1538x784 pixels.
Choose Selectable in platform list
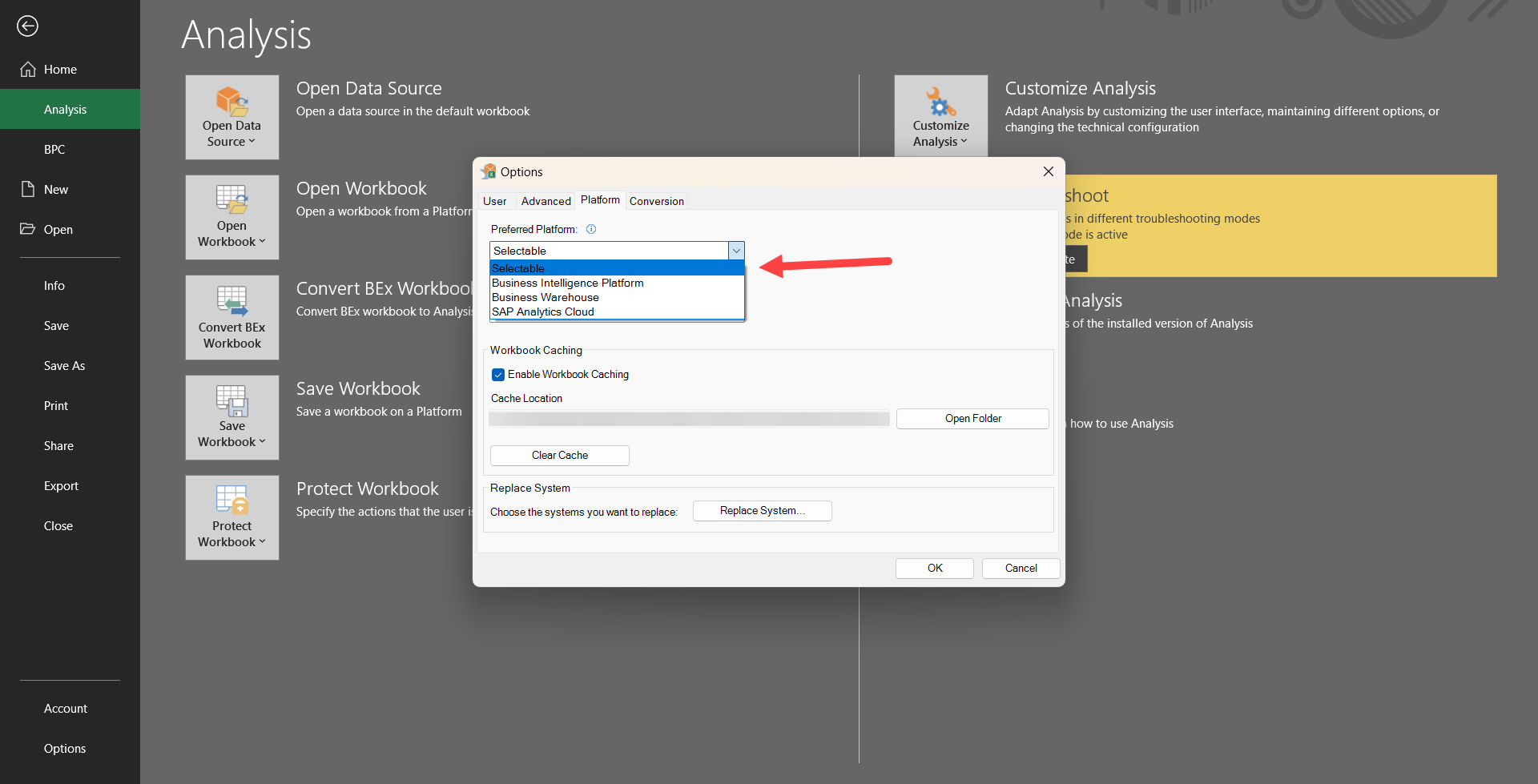click(617, 268)
